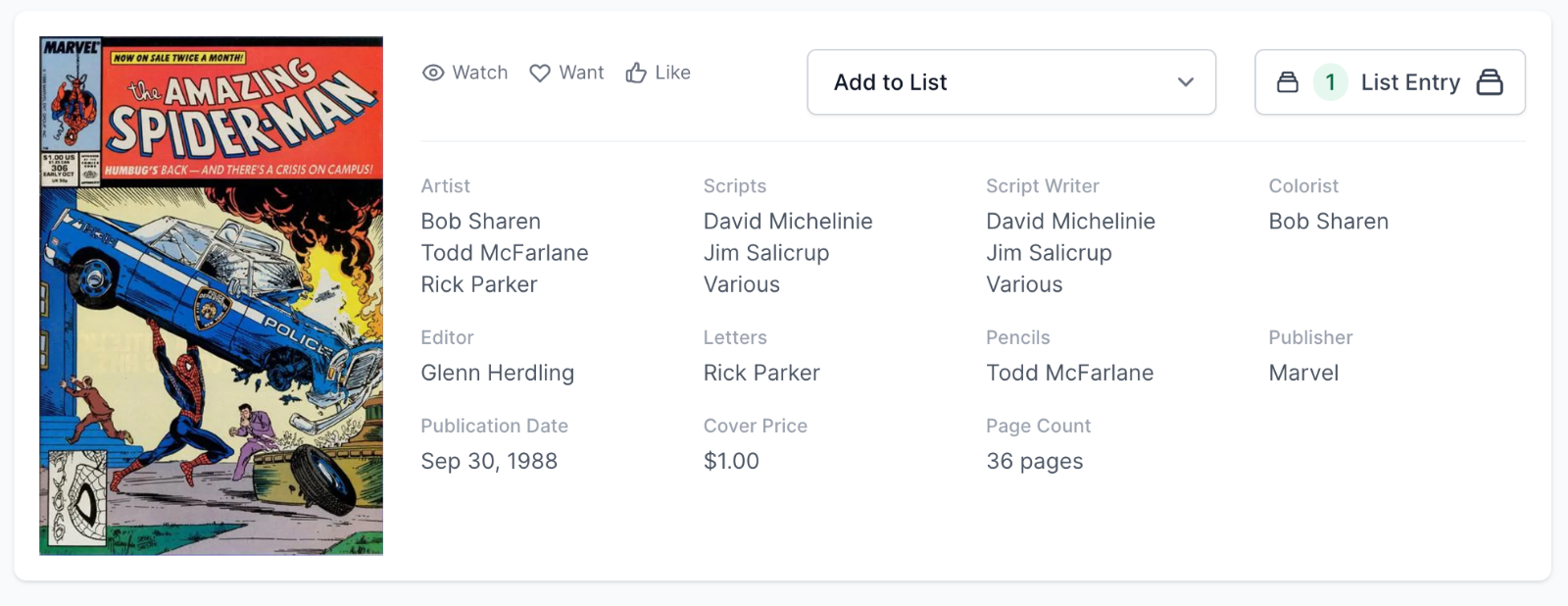Open the Amazing Spider-Man cover image
This screenshot has width=1568, height=606.
tap(211, 296)
